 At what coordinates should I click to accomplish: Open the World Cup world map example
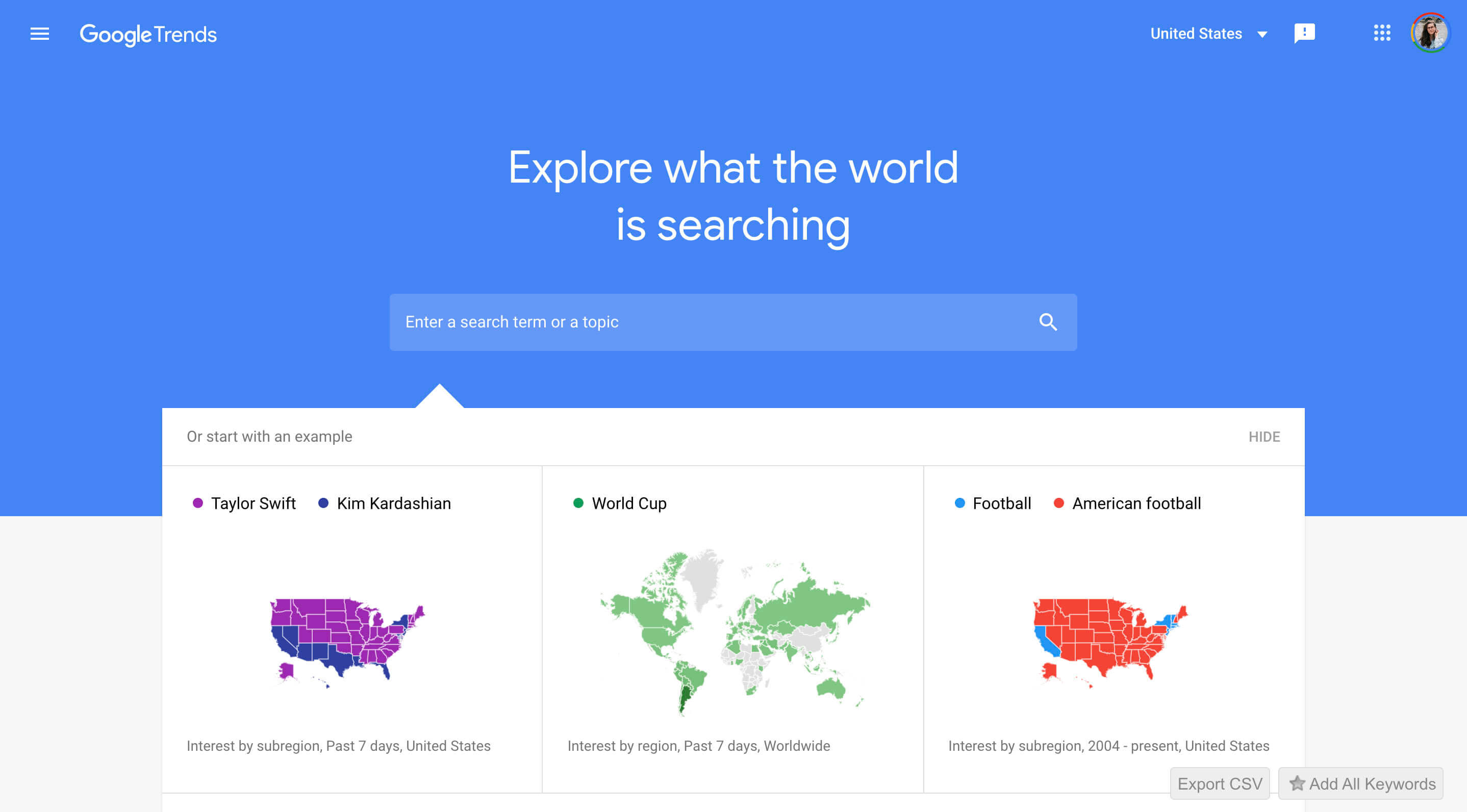(735, 632)
